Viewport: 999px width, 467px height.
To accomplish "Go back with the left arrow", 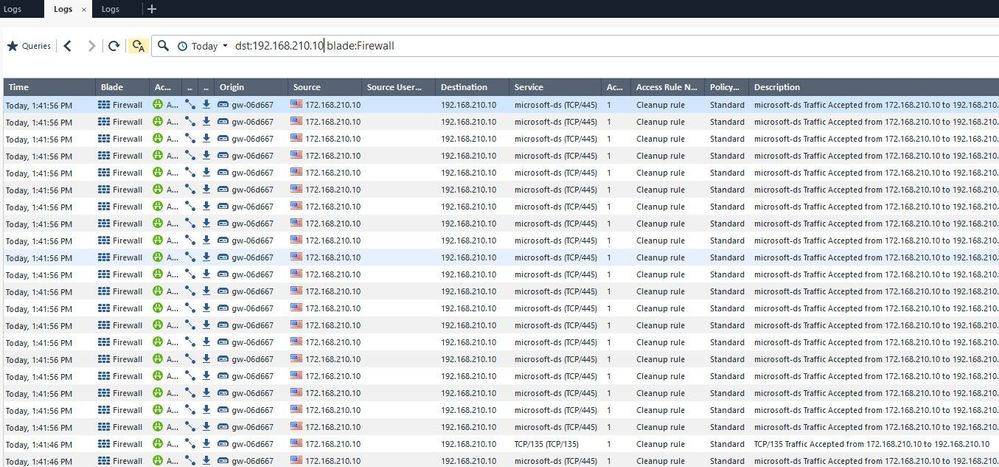I will [x=67, y=46].
